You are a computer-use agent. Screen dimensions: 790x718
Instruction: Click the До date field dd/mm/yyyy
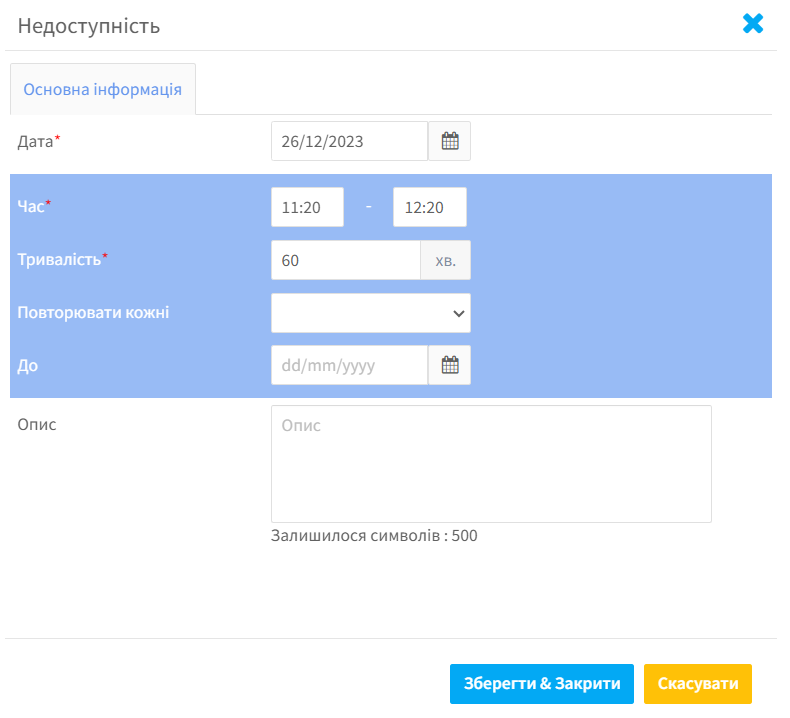(x=349, y=365)
